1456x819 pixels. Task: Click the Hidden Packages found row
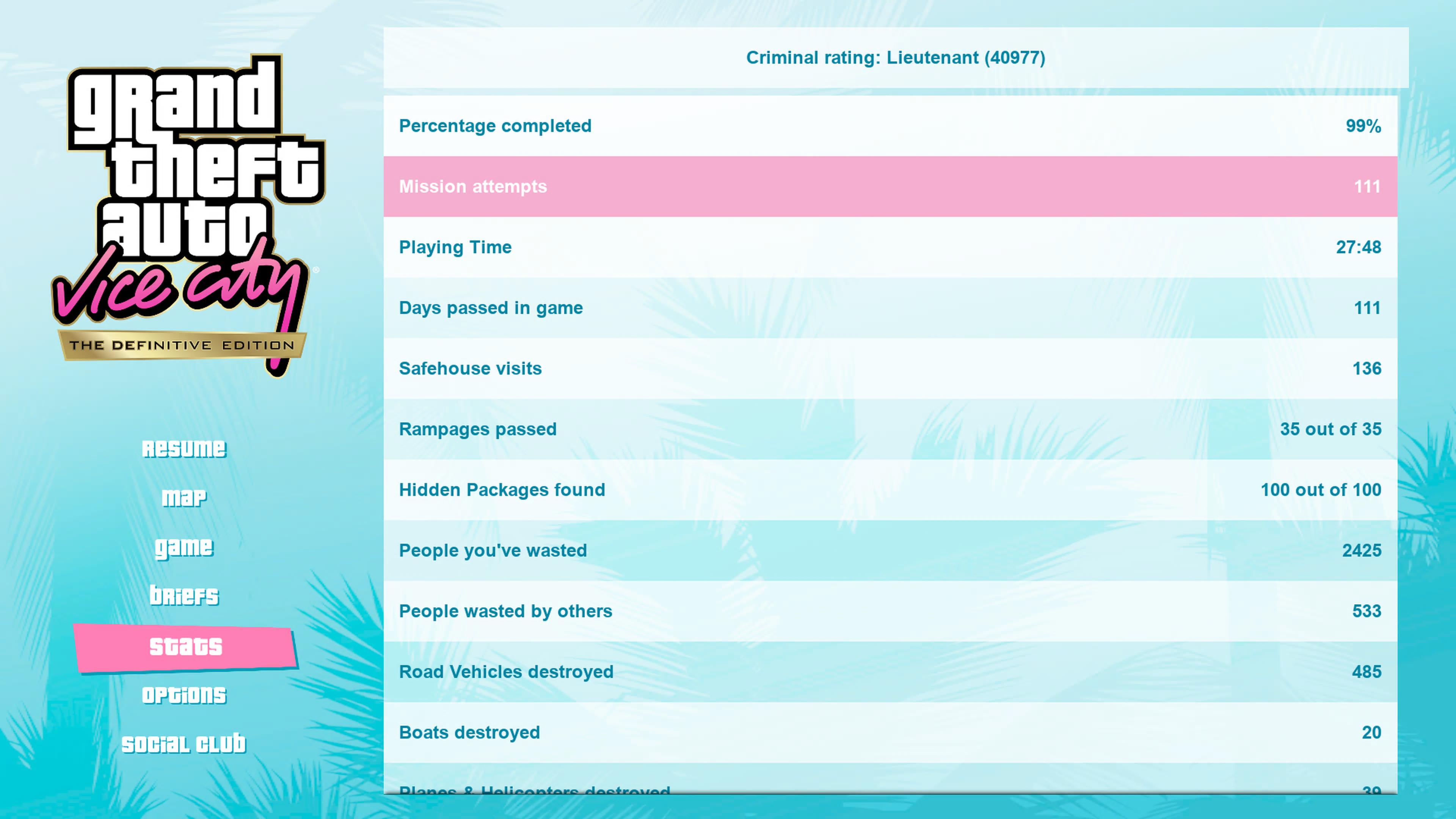pos(890,490)
